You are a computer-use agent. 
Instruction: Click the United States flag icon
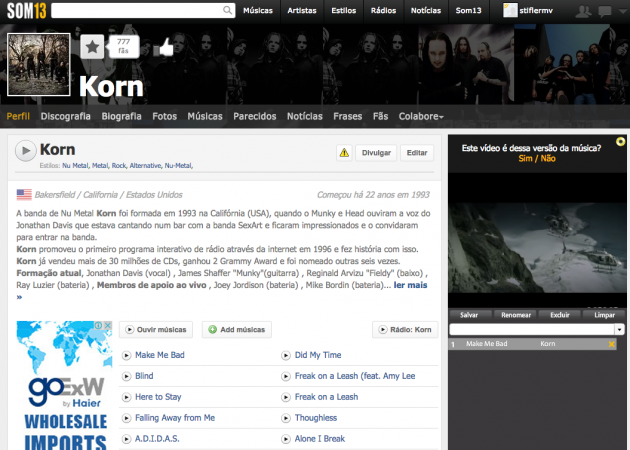[24, 195]
